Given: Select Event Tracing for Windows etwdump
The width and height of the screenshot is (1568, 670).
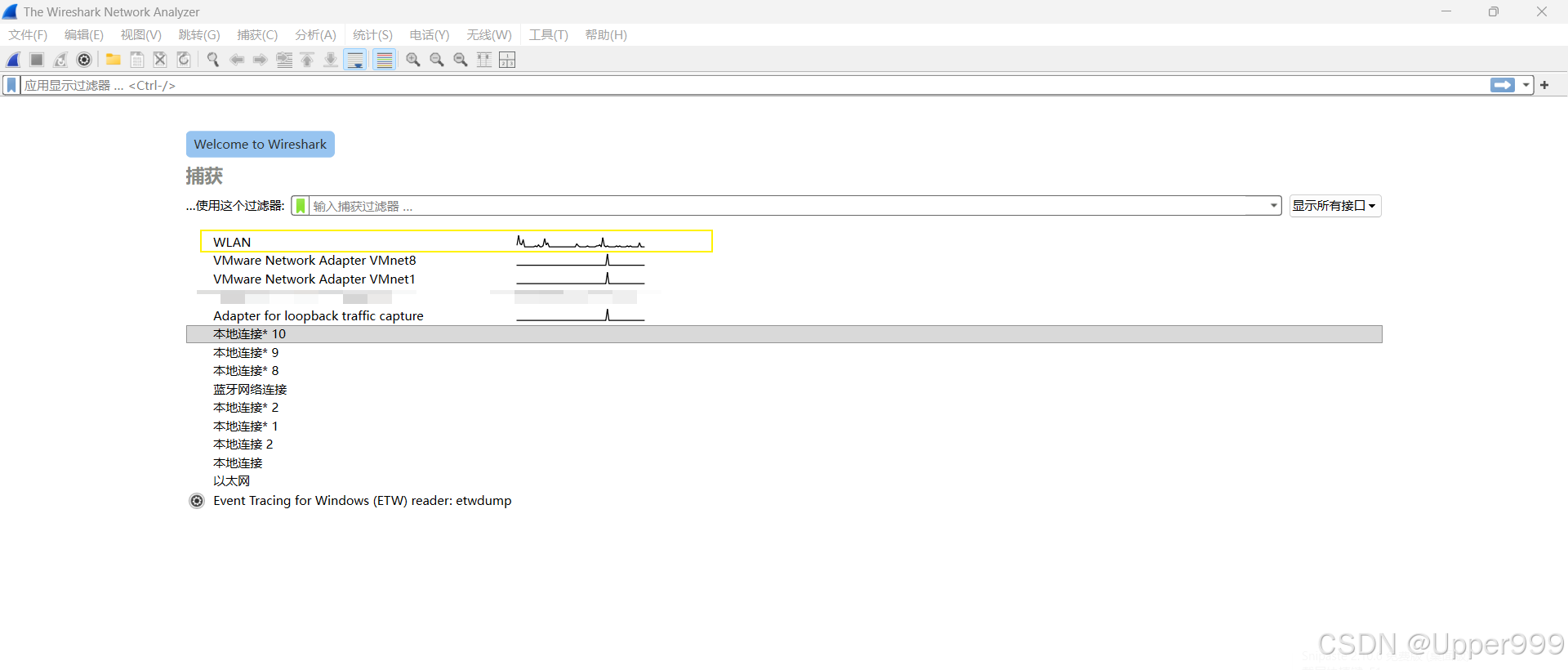Looking at the screenshot, I should (x=363, y=501).
